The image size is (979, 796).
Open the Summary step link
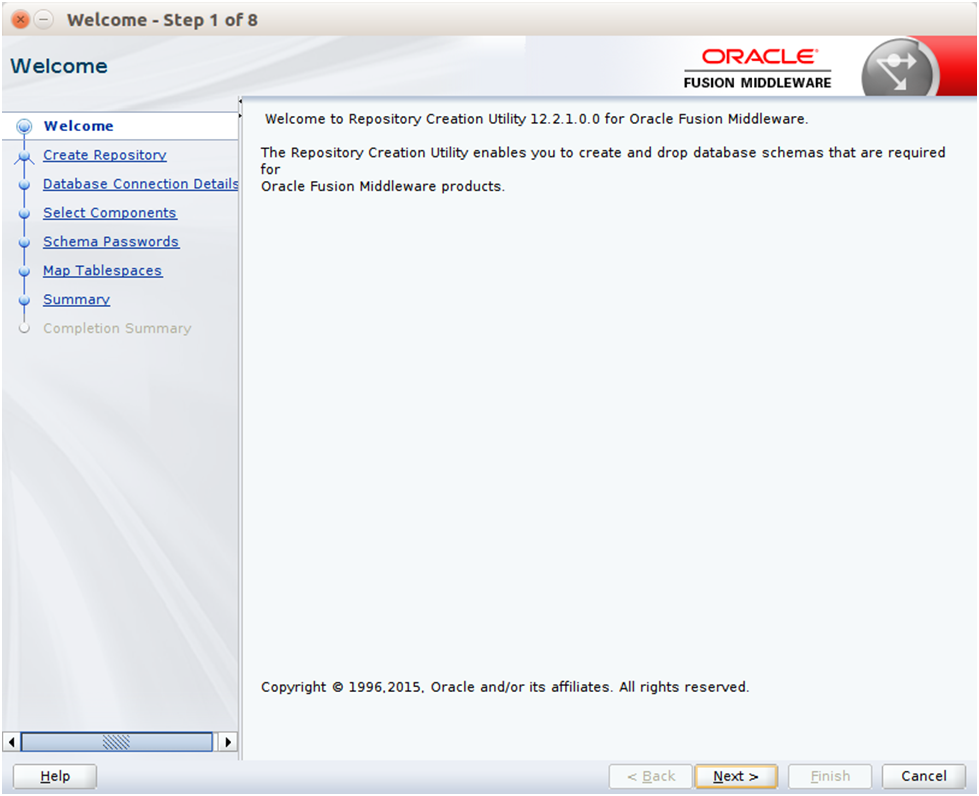(x=76, y=299)
